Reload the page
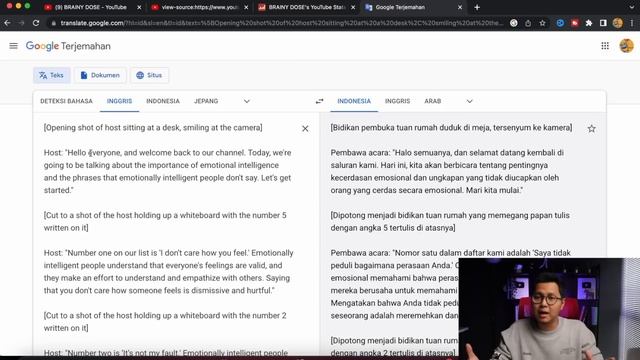This screenshot has width=640, height=360. tap(36, 23)
